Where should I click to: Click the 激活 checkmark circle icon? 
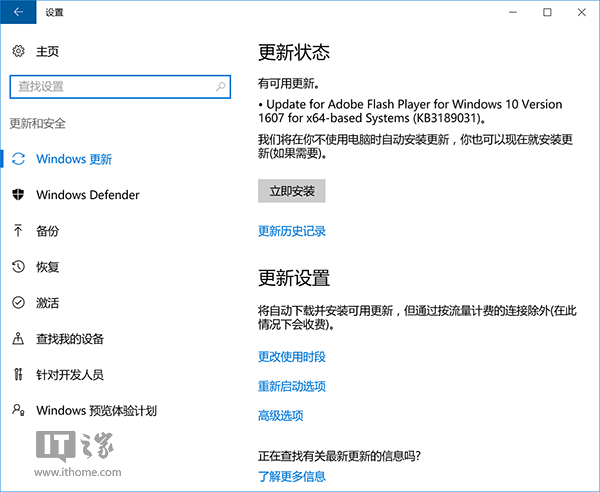(x=18, y=303)
